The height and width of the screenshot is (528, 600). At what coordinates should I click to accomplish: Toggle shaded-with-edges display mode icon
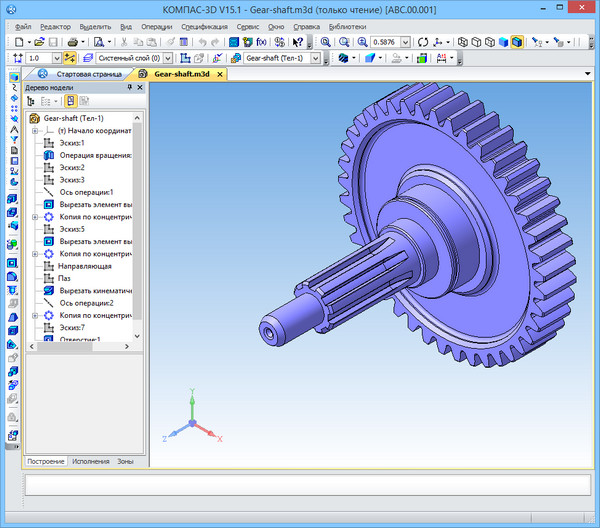pos(517,42)
